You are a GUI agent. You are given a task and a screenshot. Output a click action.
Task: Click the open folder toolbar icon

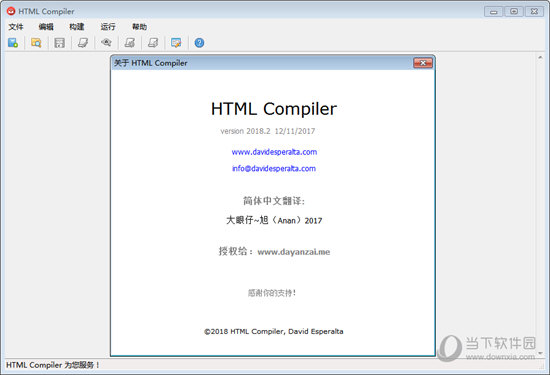point(36,43)
